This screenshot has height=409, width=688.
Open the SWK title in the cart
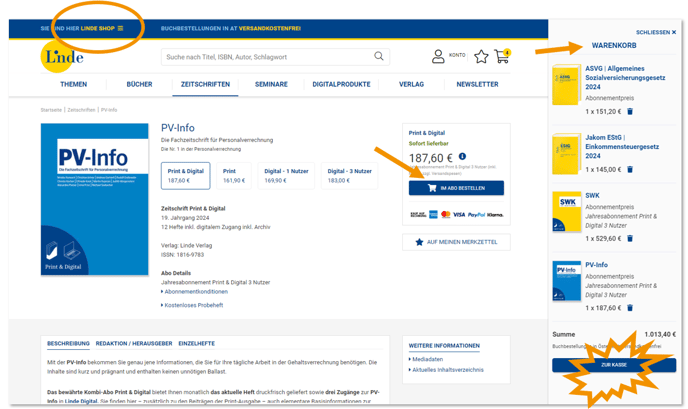(592, 195)
